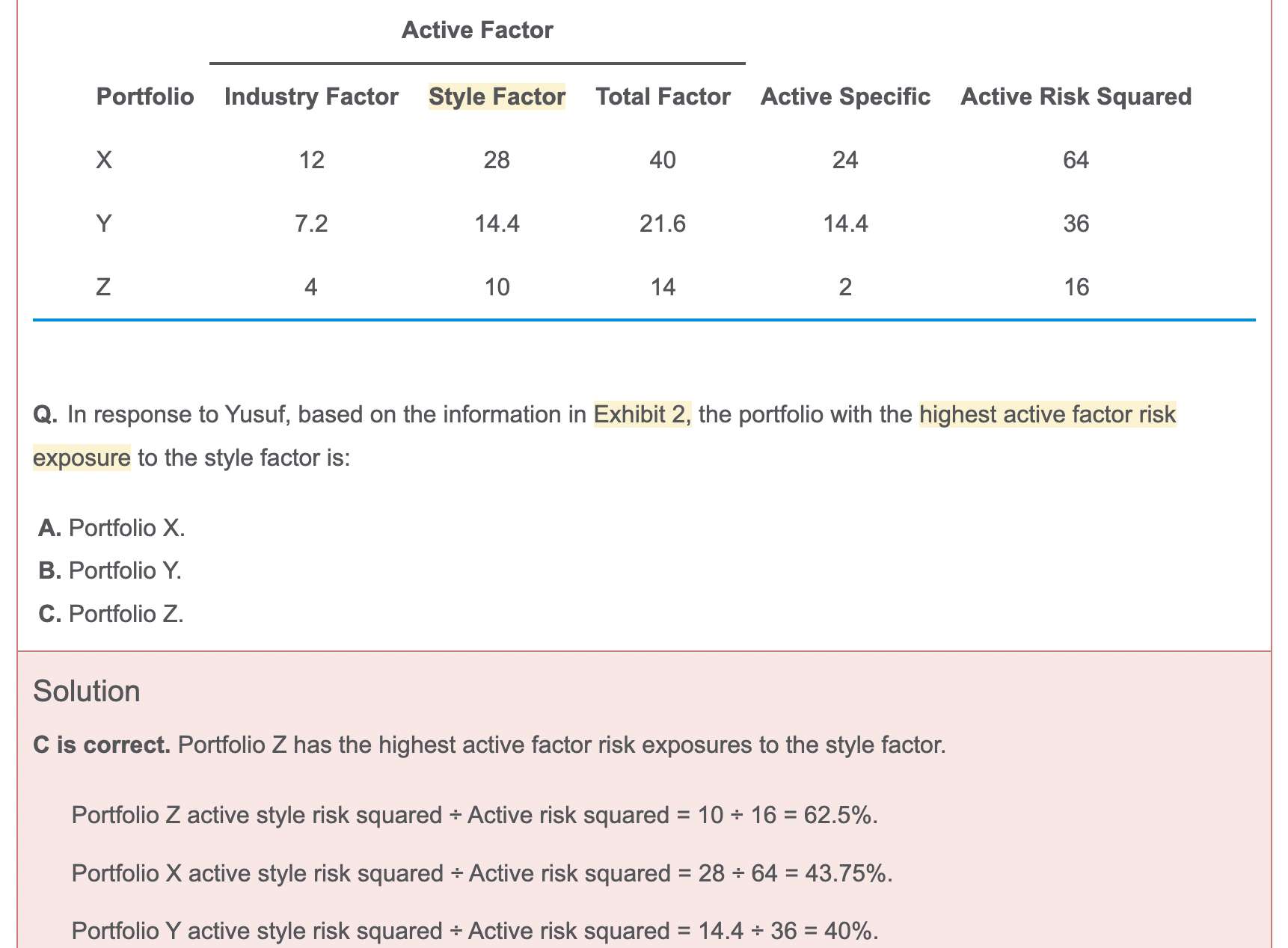Choose answer choice B. Portfolio Y
Screen dimensions: 1288x948
click(x=111, y=570)
